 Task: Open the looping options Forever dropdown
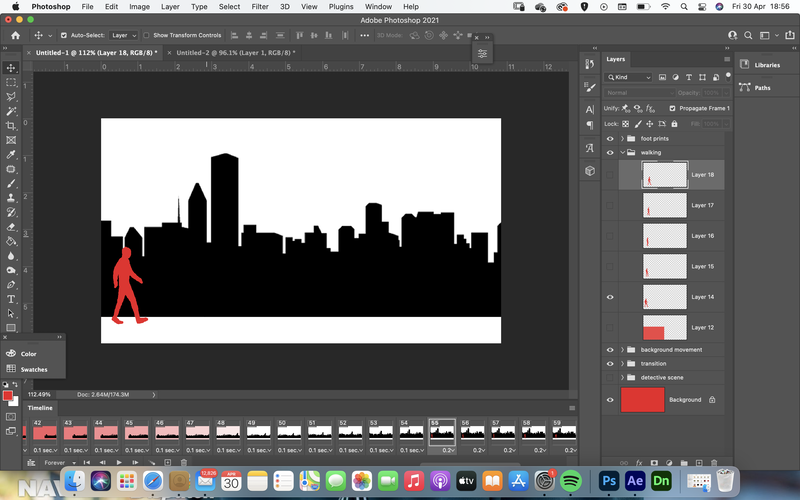coord(59,463)
